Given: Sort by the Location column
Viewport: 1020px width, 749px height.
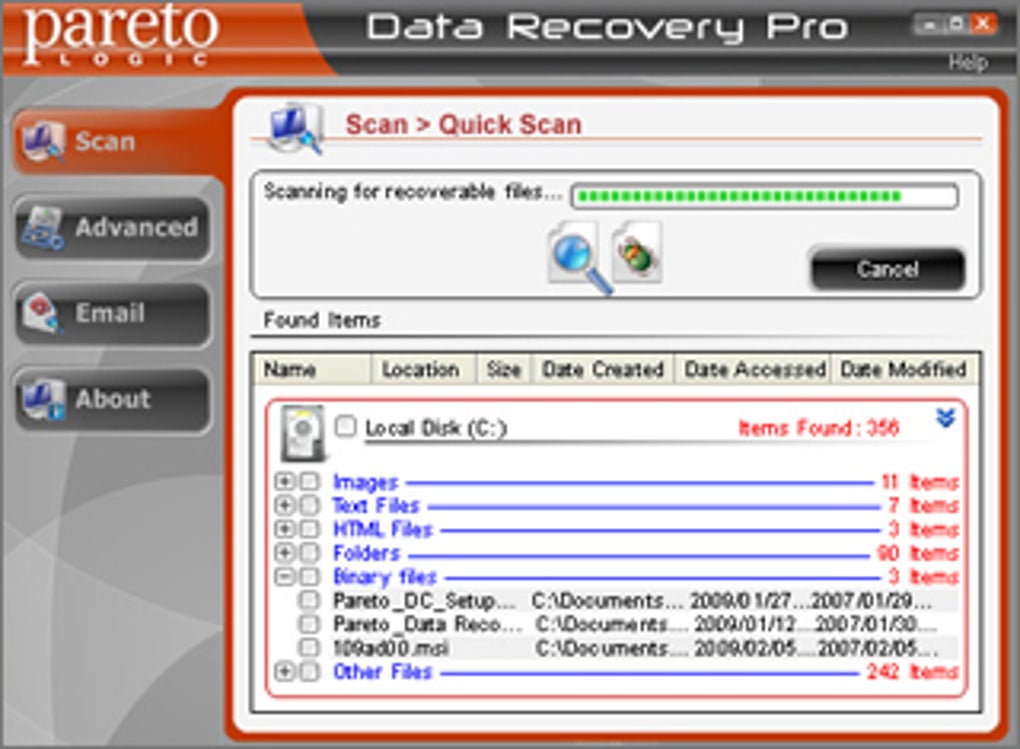Looking at the screenshot, I should 423,370.
